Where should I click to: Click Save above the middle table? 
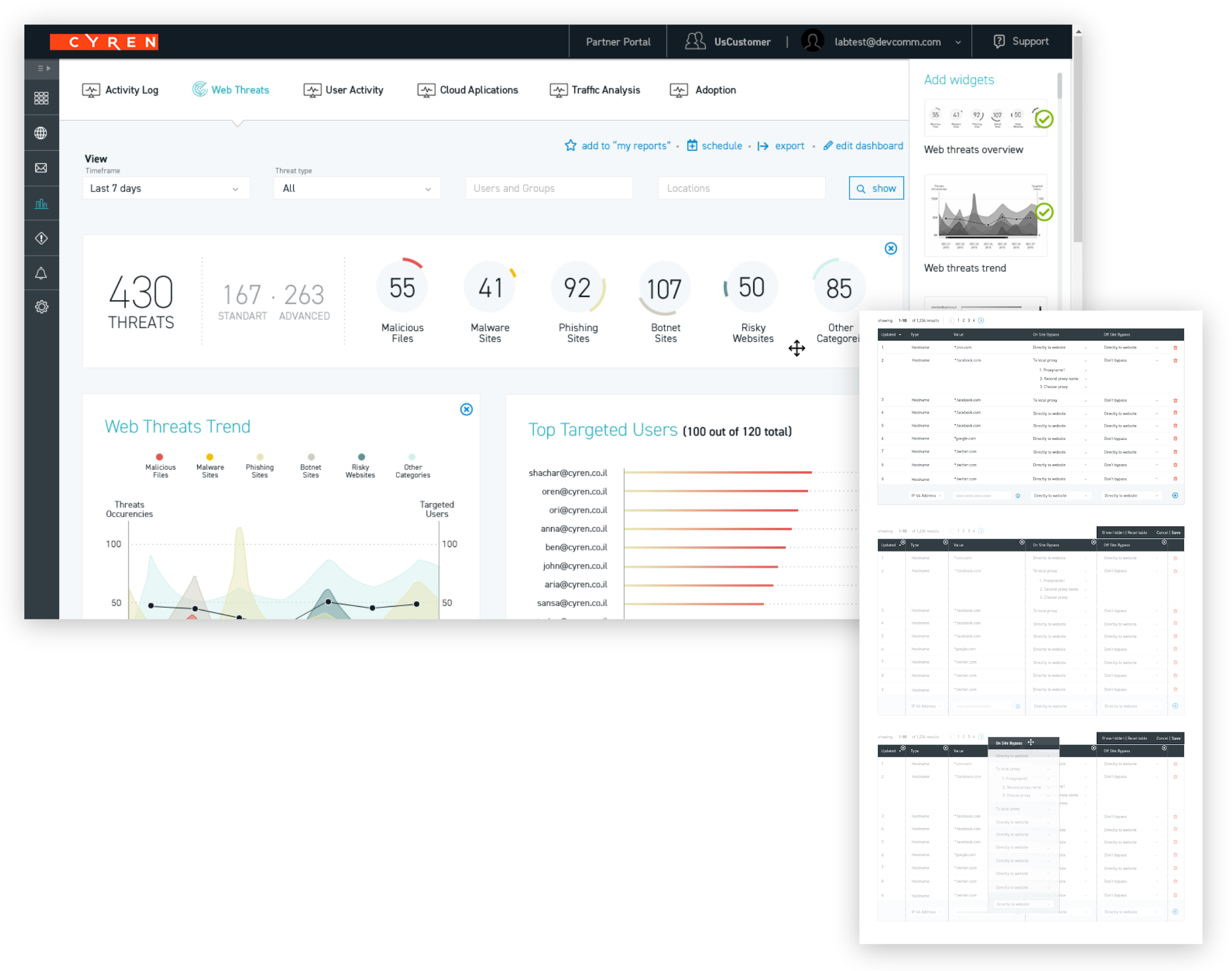[1176, 533]
